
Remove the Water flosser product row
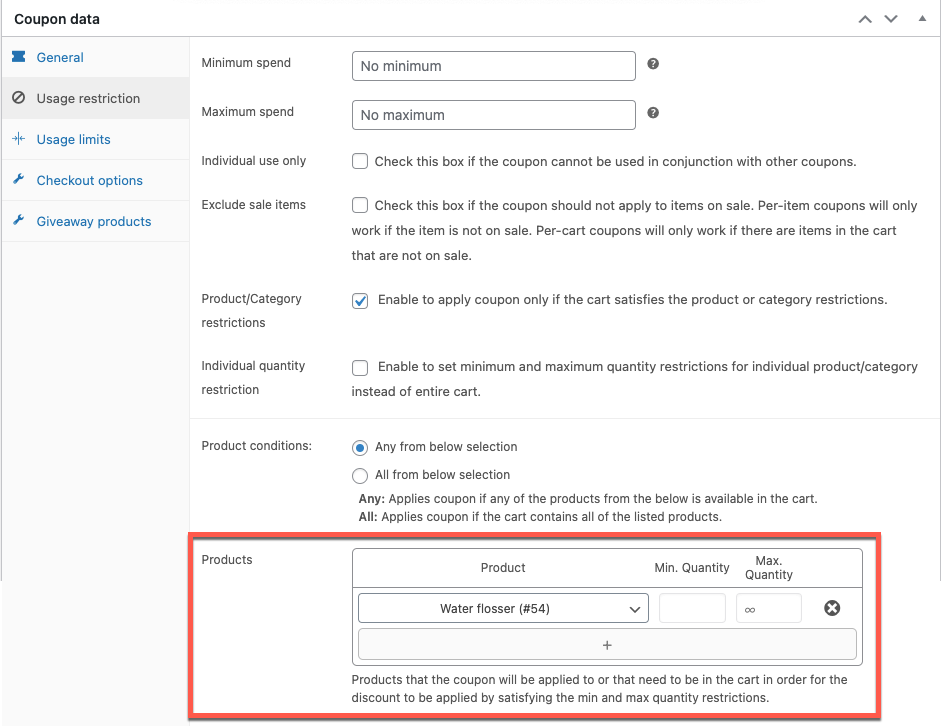[x=832, y=608]
